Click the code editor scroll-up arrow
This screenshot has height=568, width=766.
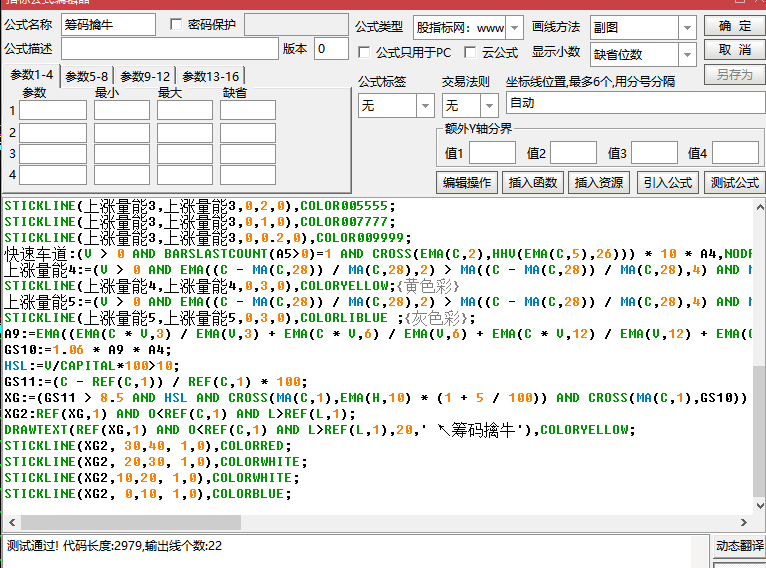(760, 207)
